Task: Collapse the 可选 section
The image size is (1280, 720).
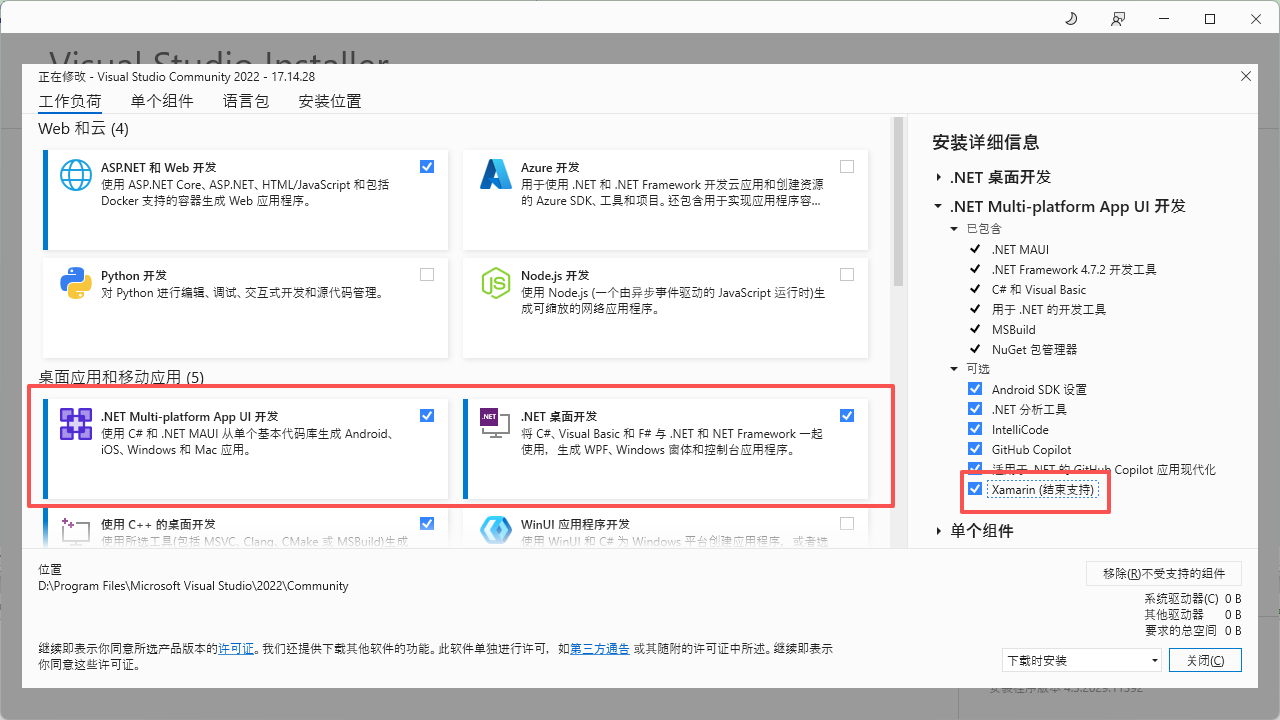Action: (x=955, y=369)
